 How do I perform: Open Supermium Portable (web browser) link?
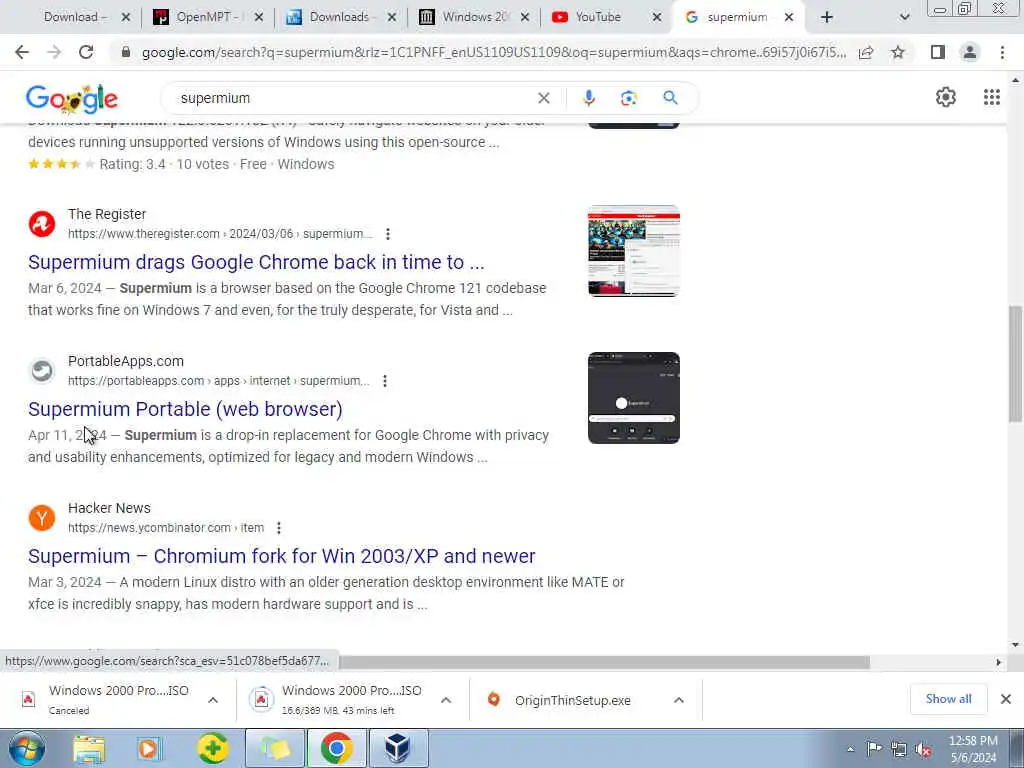(x=185, y=409)
